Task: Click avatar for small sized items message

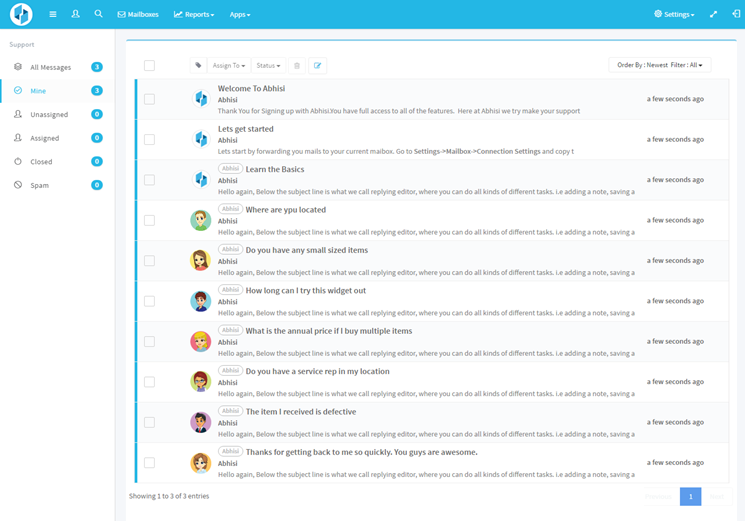Action: (201, 261)
